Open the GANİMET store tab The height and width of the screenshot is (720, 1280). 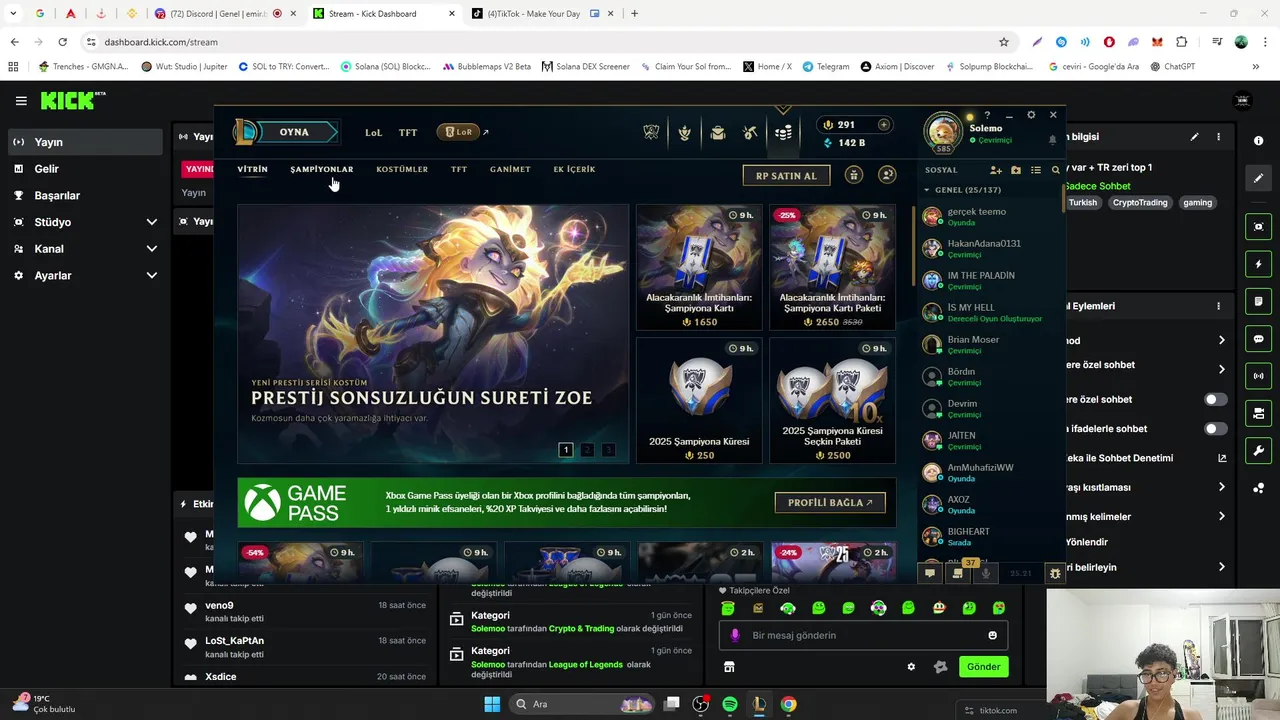(510, 169)
